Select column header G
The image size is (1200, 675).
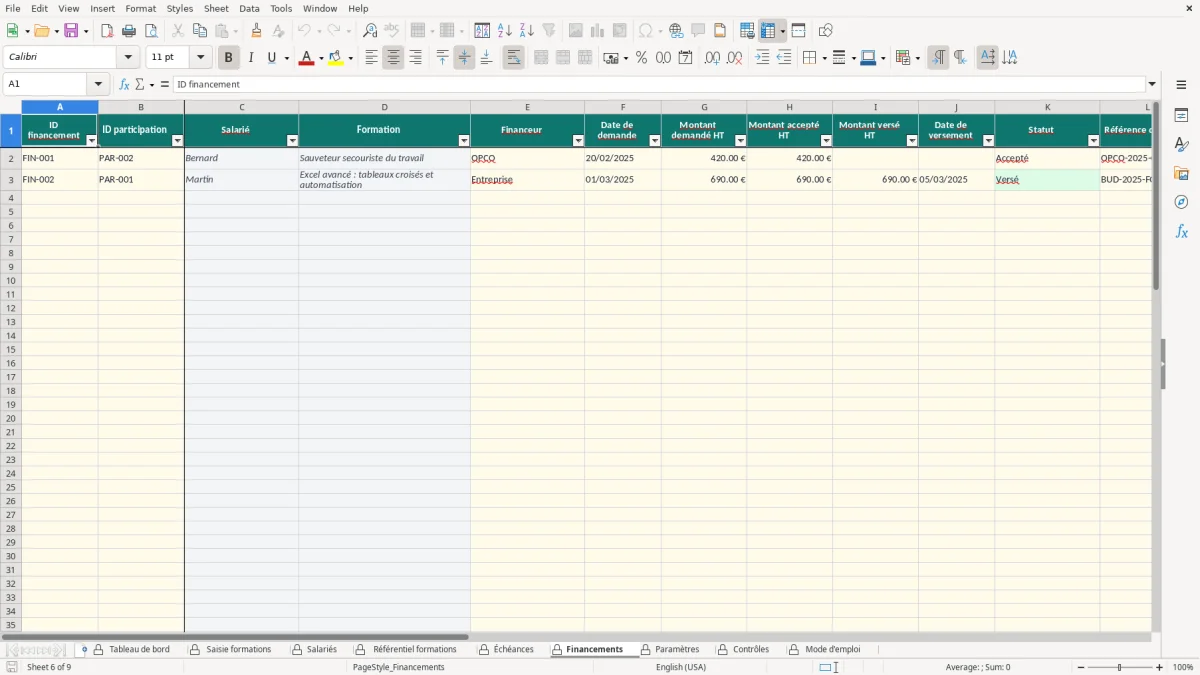[704, 107]
